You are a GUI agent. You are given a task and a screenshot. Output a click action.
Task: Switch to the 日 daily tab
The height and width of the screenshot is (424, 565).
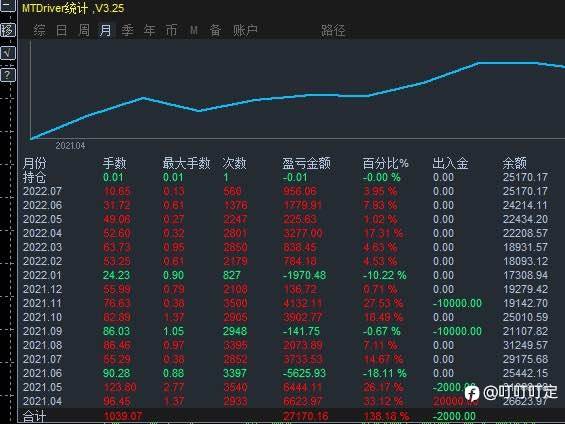62,30
